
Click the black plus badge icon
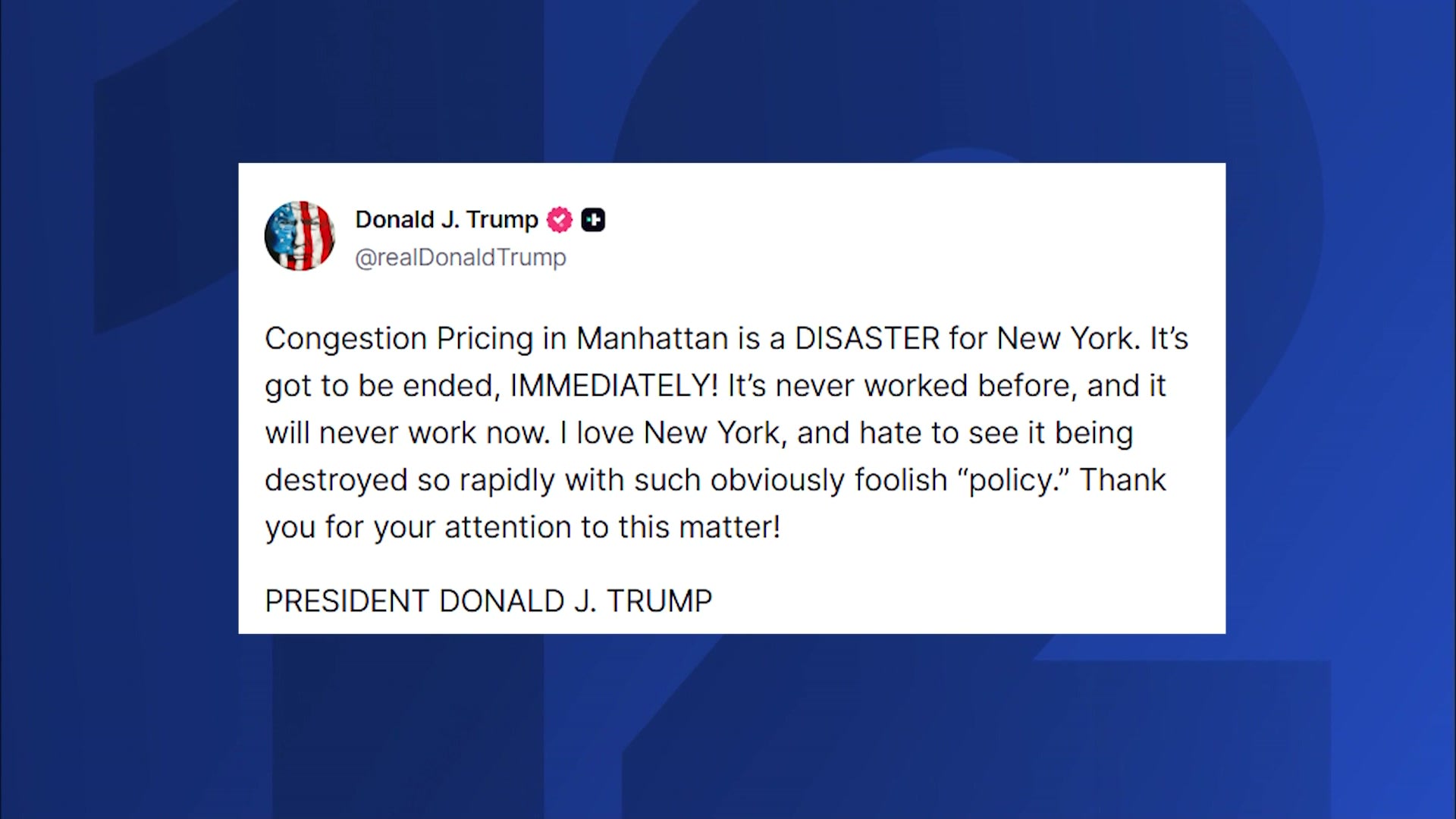tap(593, 220)
